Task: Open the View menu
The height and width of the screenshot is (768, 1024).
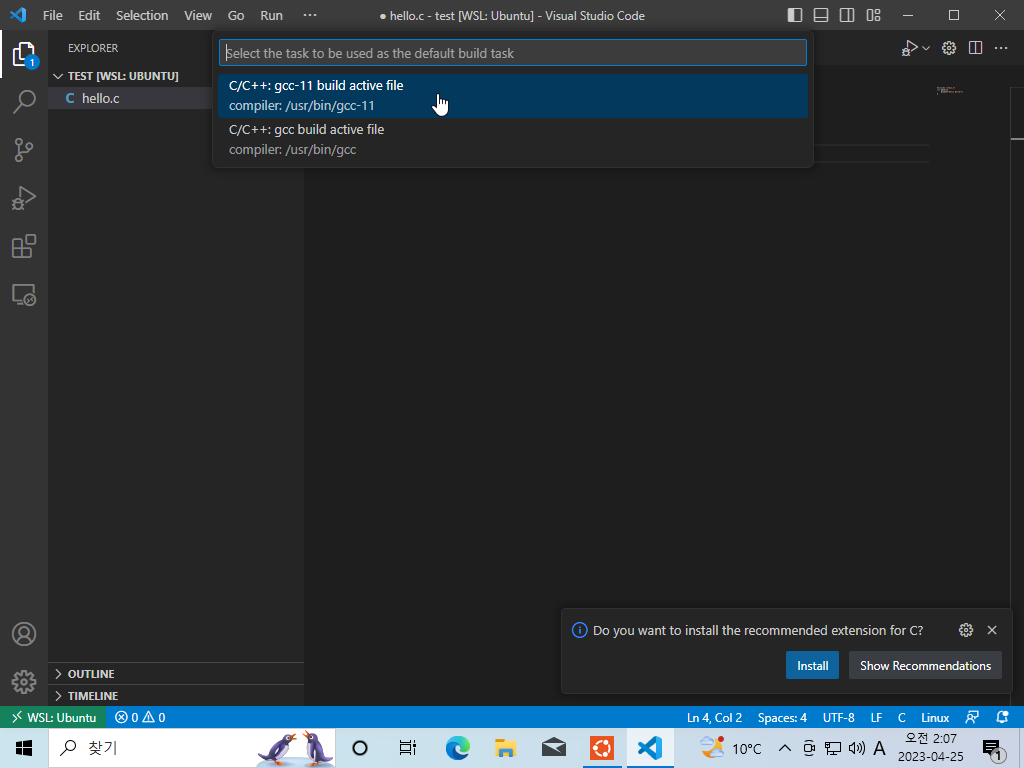Action: (x=198, y=15)
